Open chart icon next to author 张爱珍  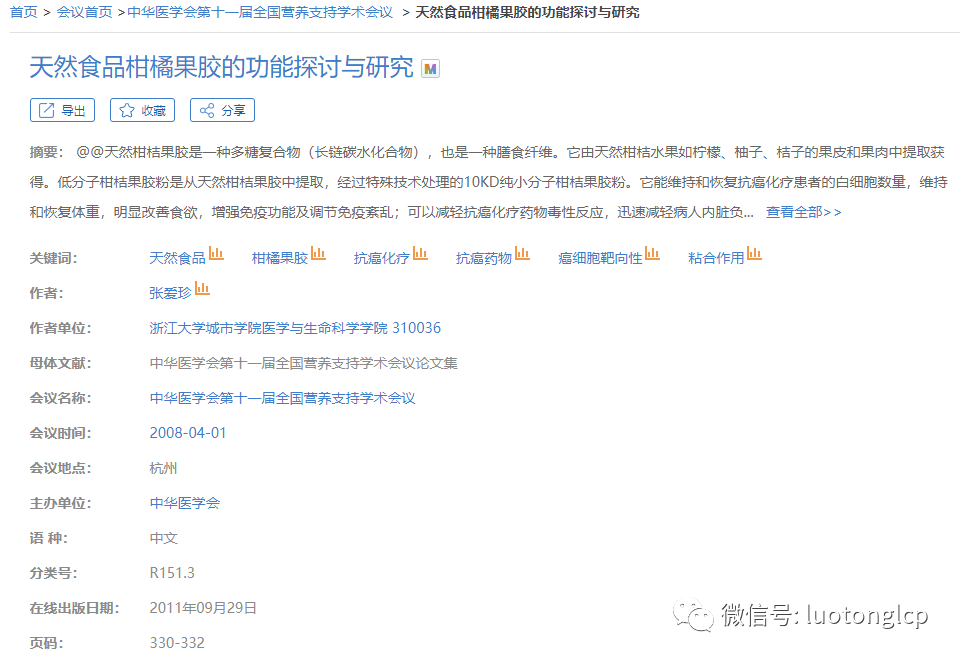(202, 288)
